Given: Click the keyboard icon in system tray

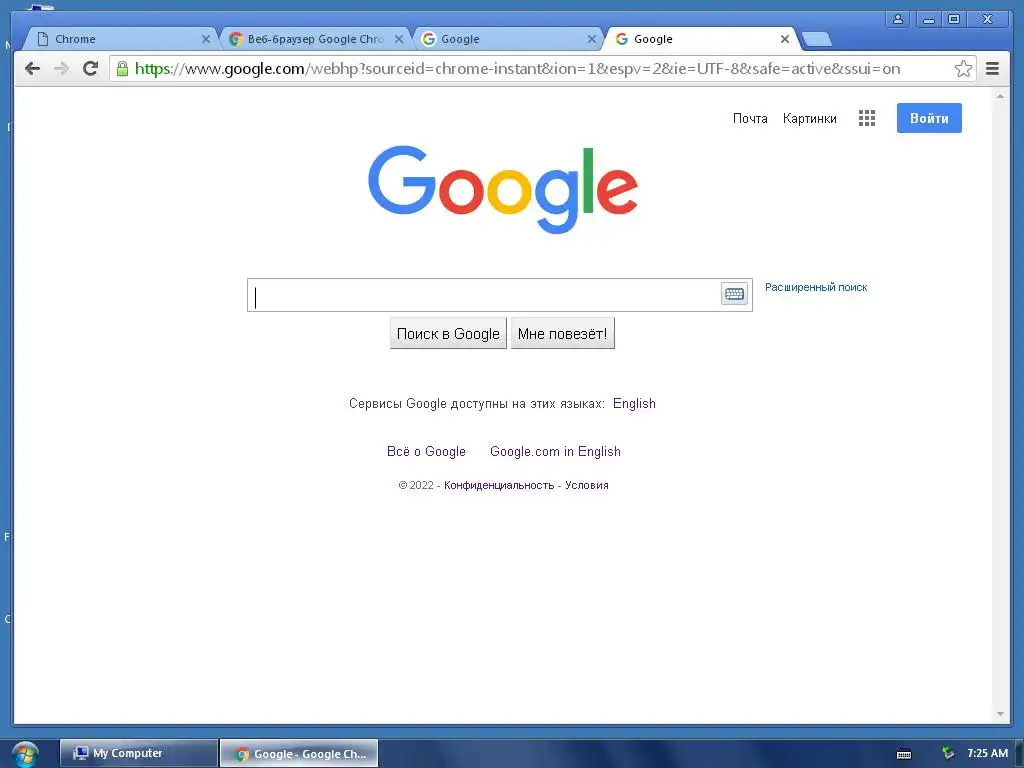Looking at the screenshot, I should point(904,754).
